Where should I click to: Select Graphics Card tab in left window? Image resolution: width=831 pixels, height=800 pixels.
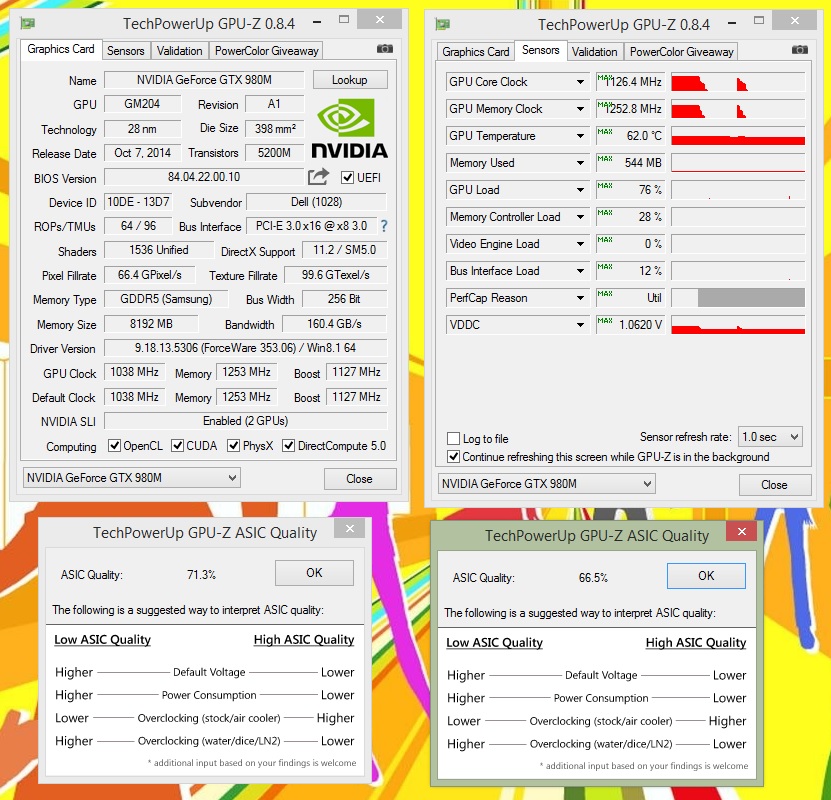[61, 49]
